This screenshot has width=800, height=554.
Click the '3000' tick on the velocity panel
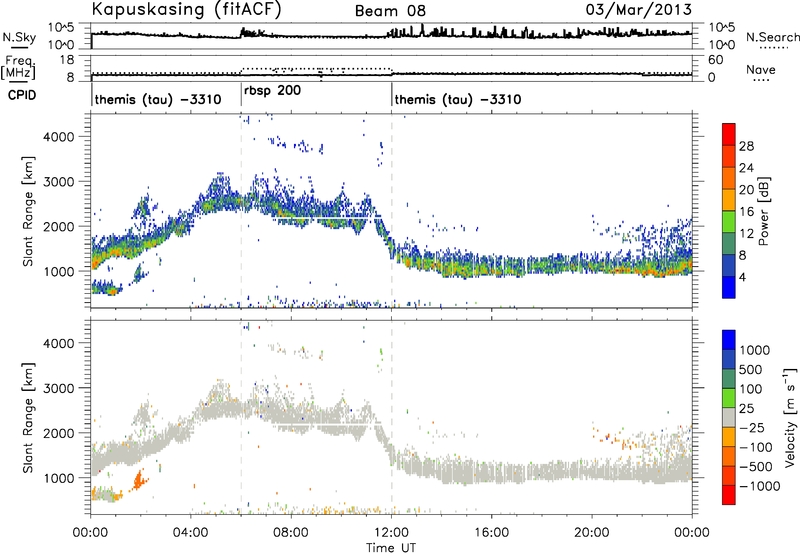59,388
